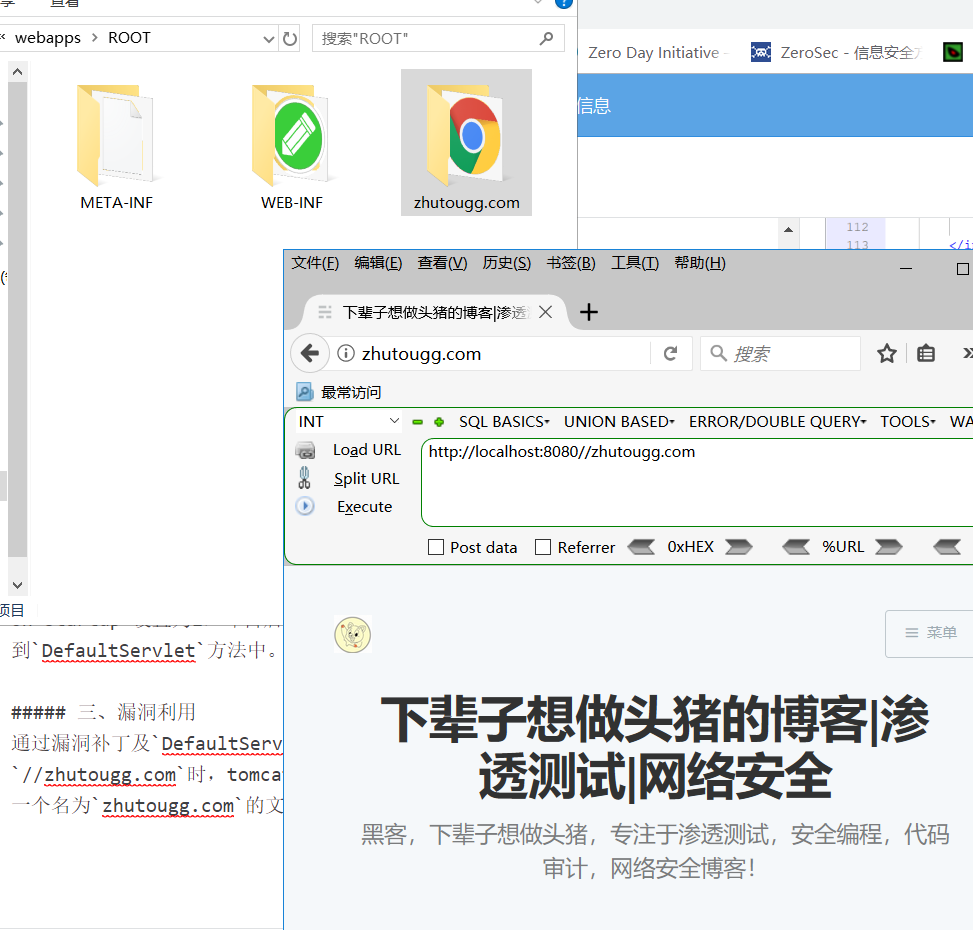Click the Load URL icon in HackBar

click(305, 450)
